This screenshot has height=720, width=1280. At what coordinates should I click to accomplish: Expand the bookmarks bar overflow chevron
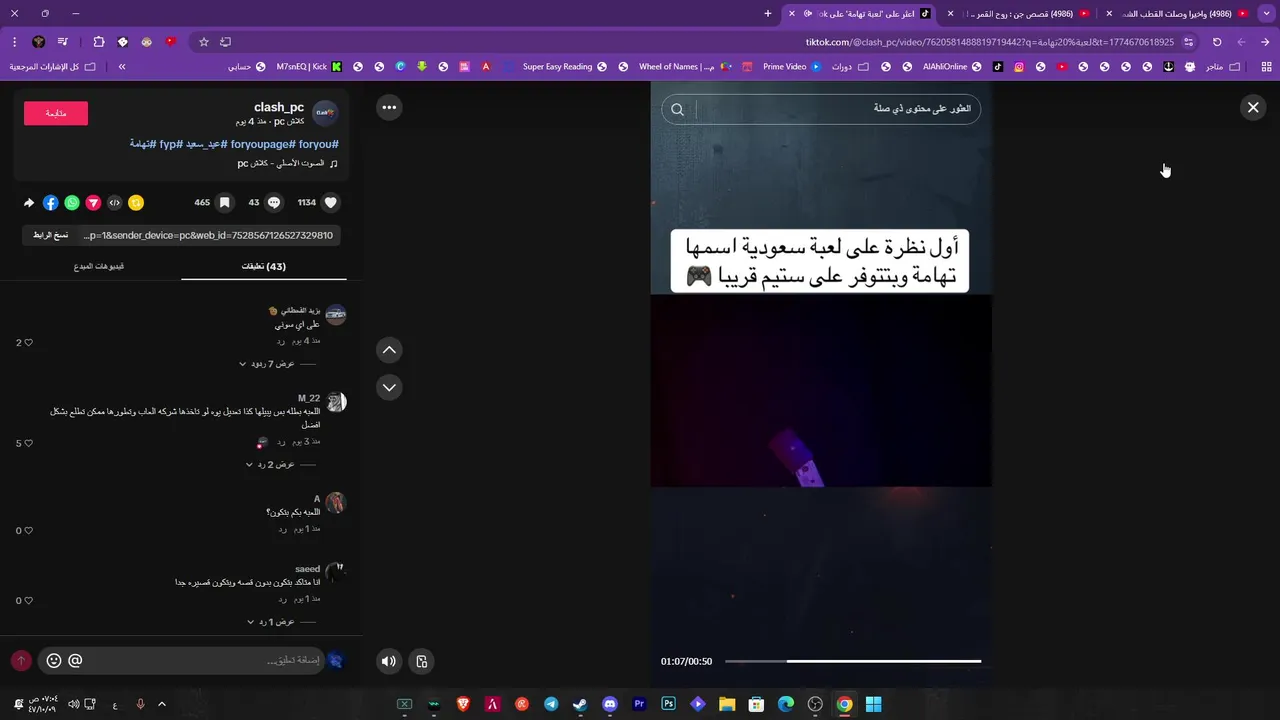122,67
